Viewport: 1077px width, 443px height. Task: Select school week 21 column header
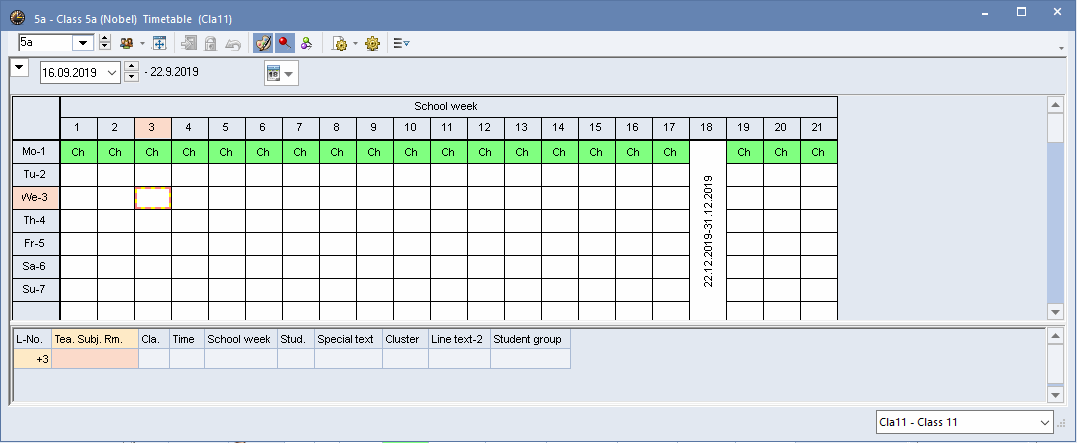point(819,128)
